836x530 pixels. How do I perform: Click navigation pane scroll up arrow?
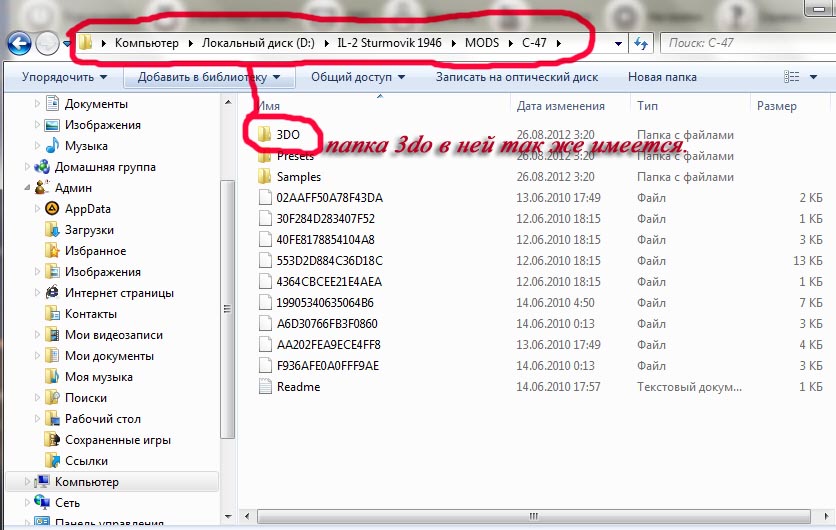pos(228,102)
